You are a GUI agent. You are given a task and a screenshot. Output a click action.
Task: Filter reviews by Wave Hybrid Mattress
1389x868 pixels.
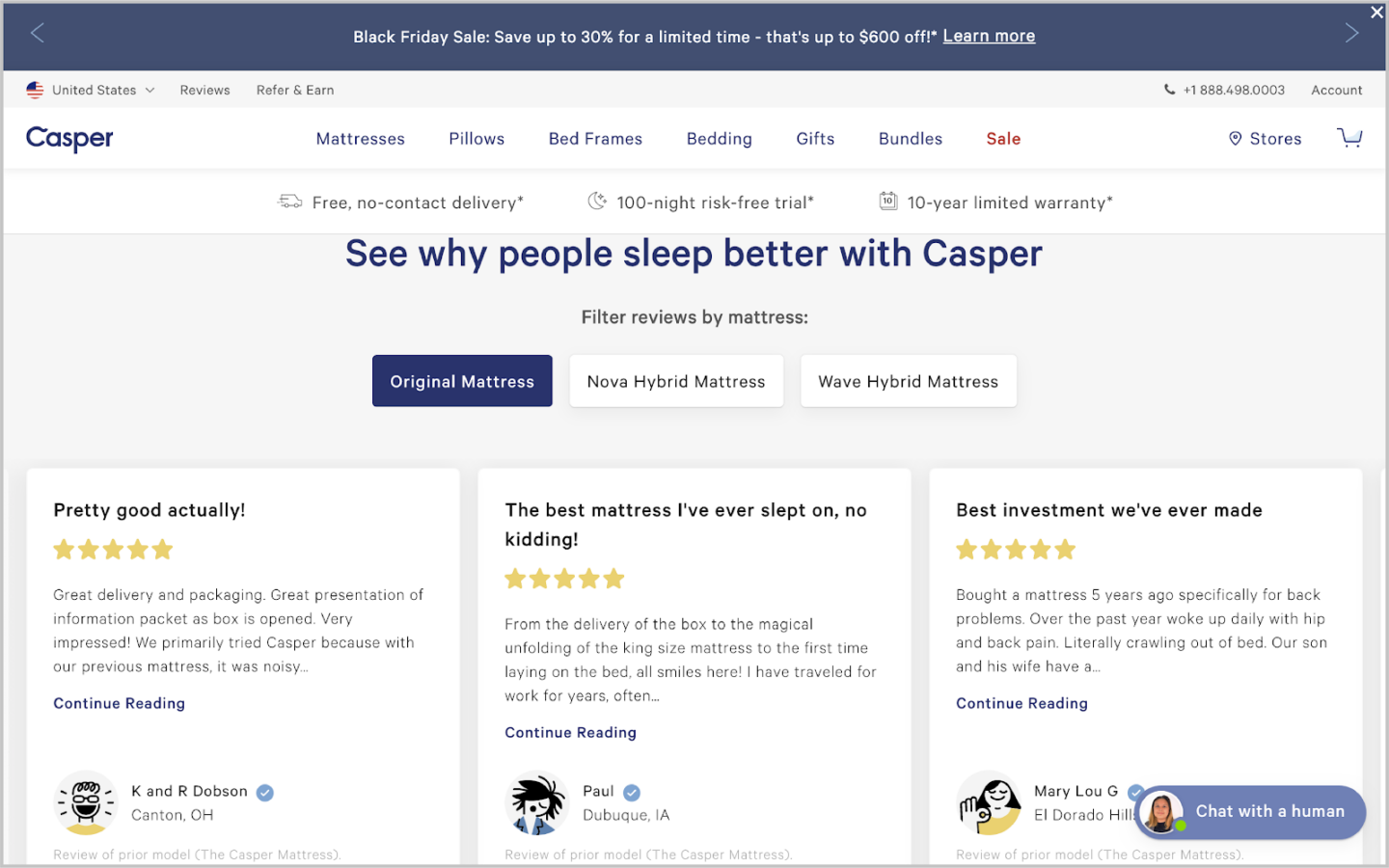(x=908, y=381)
